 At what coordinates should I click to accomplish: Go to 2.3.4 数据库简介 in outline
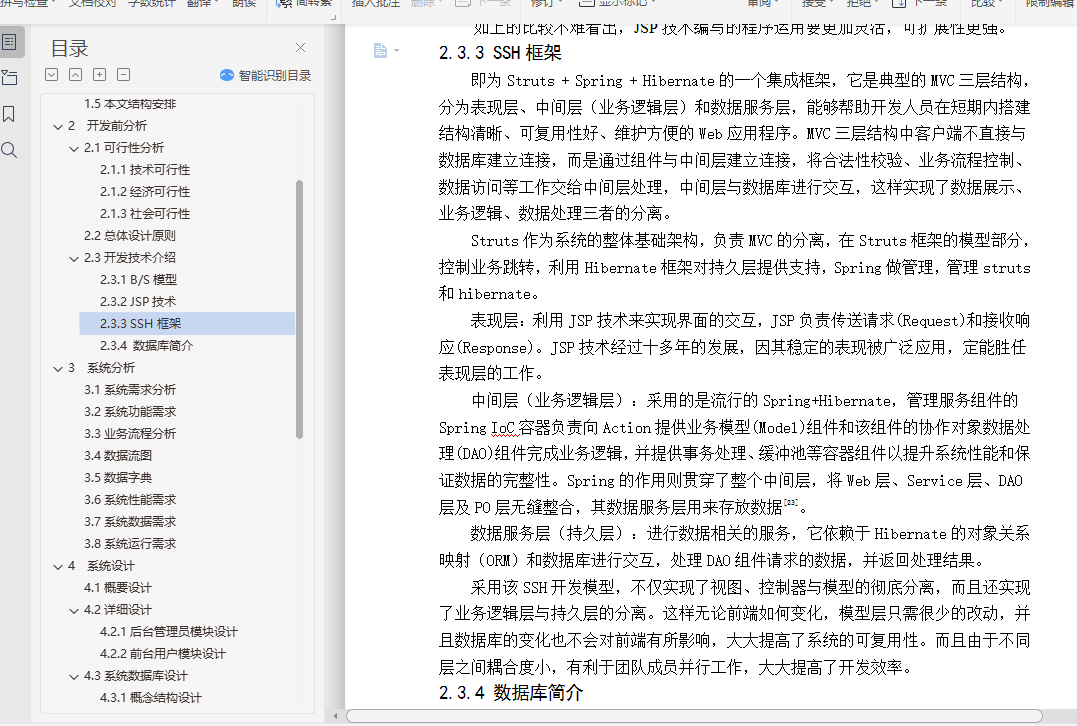point(146,345)
